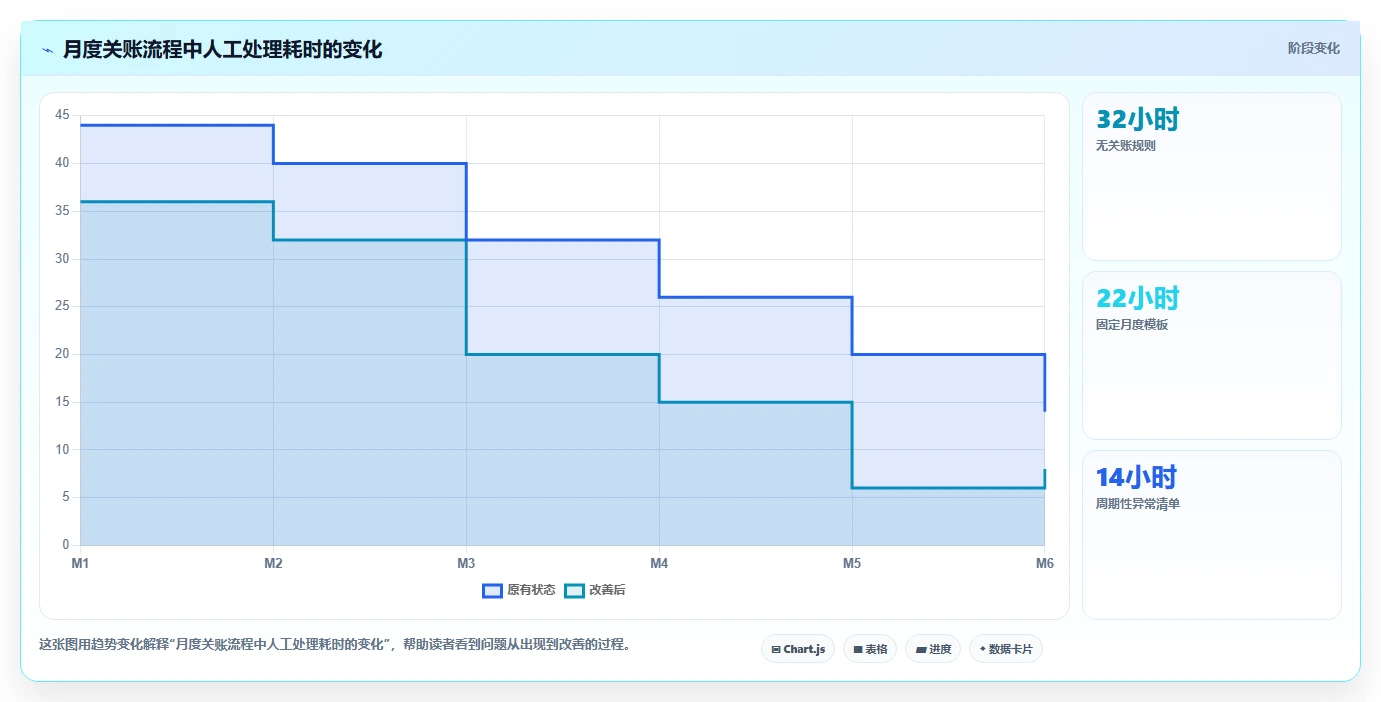Open the 32小时 无关账规则 card
The image size is (1381, 702).
point(1212,177)
